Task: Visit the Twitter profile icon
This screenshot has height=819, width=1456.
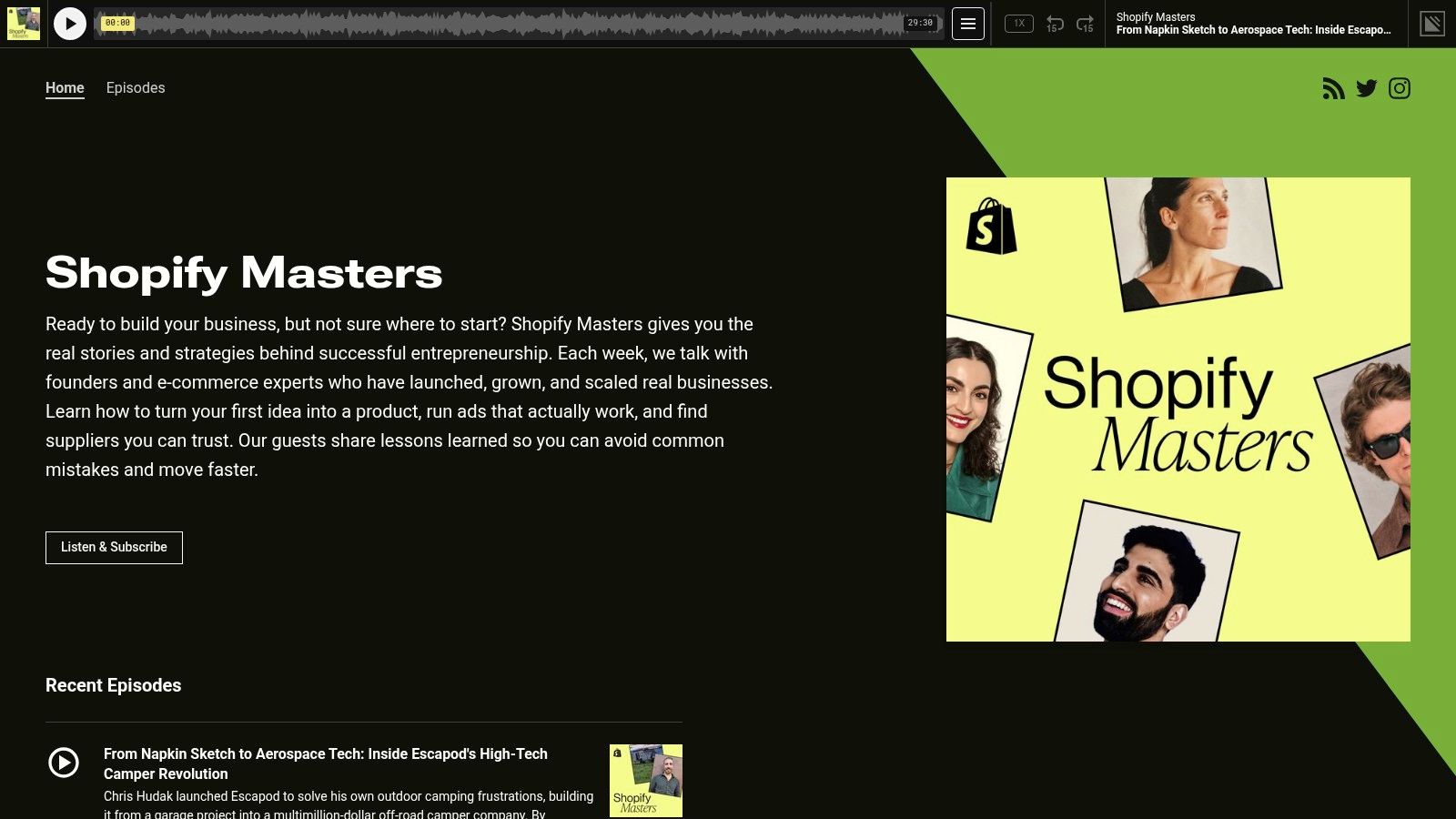Action: [x=1366, y=88]
